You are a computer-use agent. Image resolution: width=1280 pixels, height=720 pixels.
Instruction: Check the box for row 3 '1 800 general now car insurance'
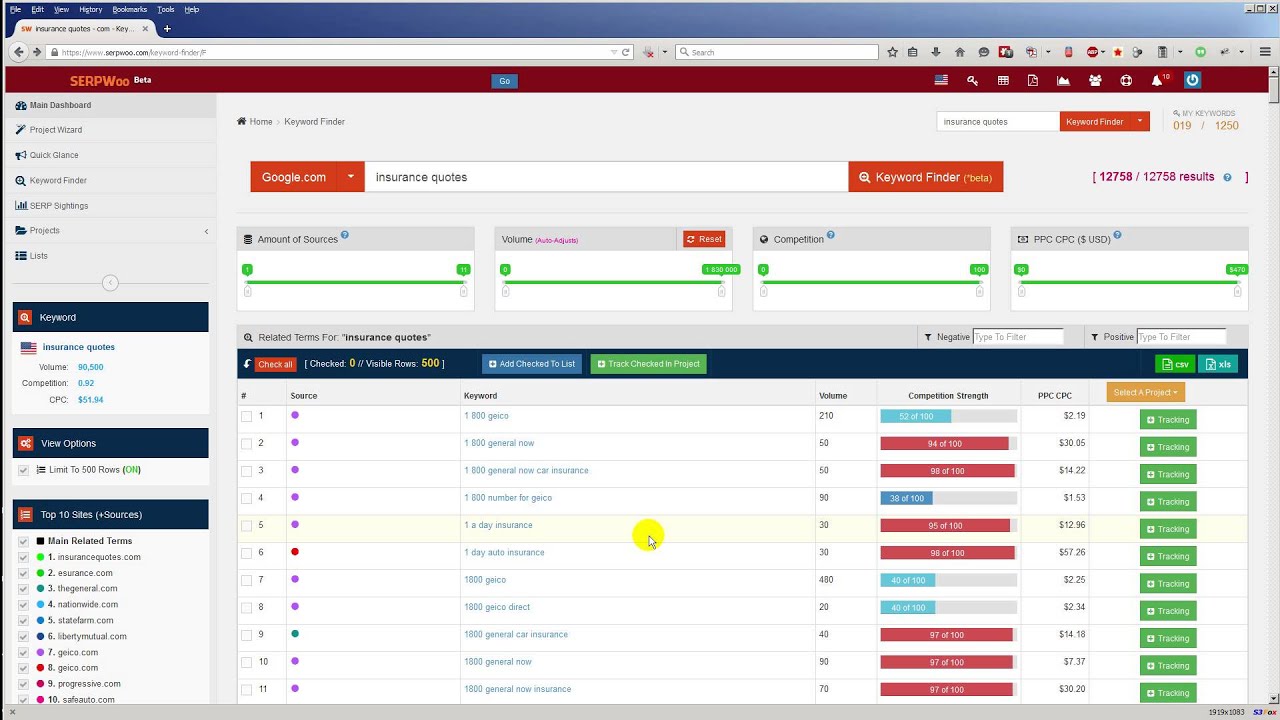pyautogui.click(x=246, y=471)
